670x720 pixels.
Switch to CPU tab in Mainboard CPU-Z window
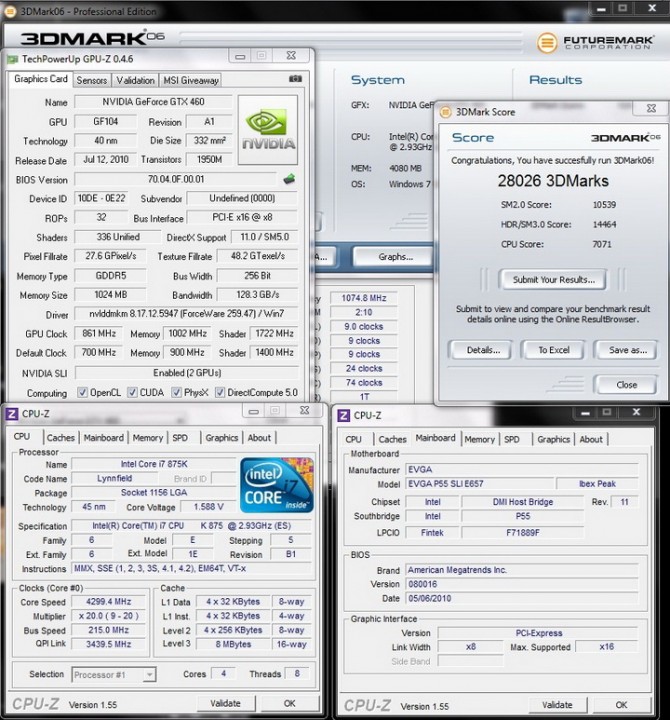[354, 439]
